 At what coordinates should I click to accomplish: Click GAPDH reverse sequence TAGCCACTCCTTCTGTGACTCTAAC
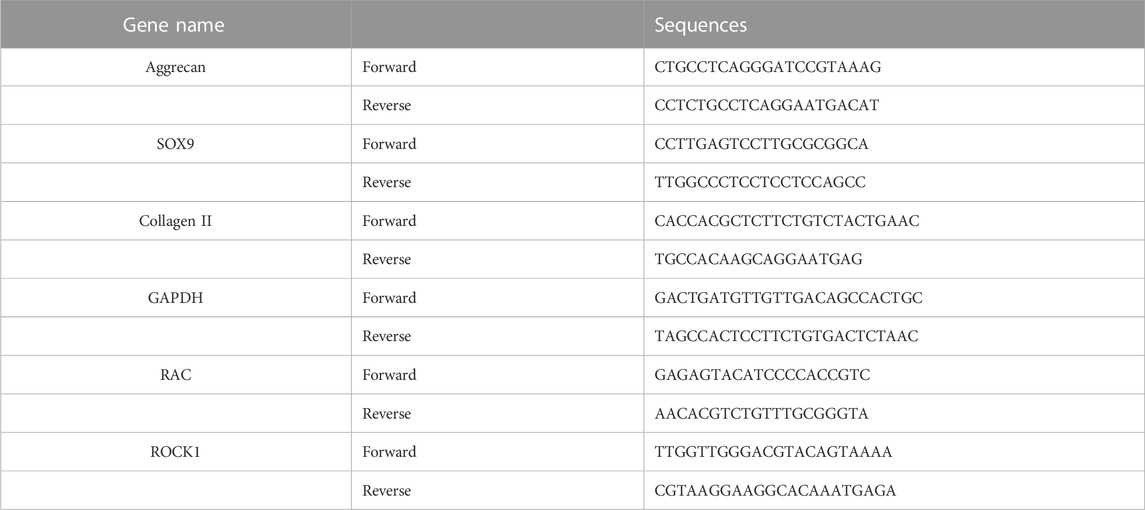click(x=786, y=336)
